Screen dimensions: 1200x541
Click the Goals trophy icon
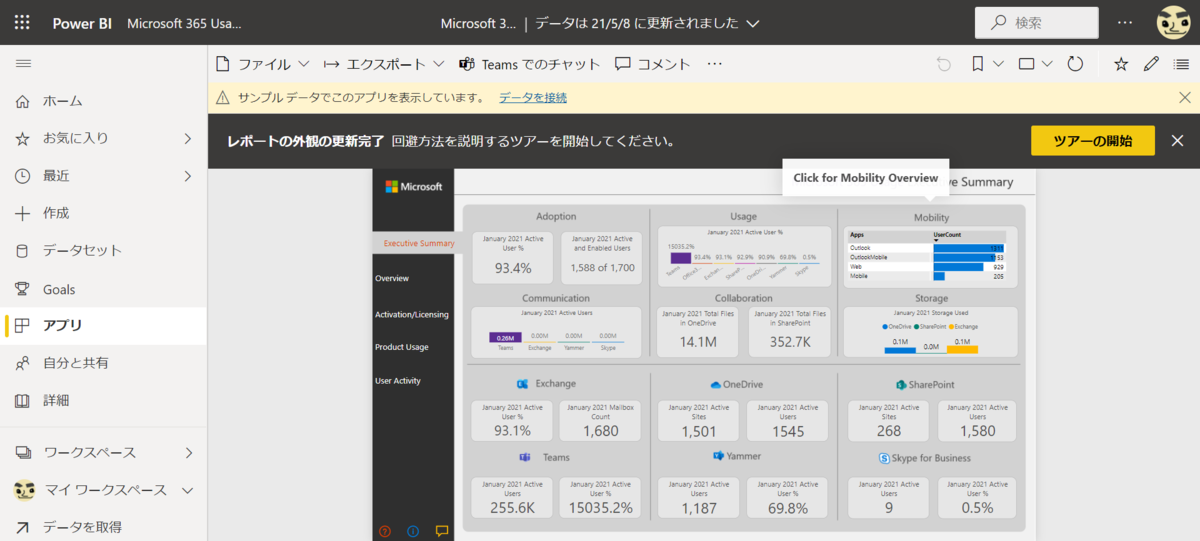pyautogui.click(x=23, y=289)
